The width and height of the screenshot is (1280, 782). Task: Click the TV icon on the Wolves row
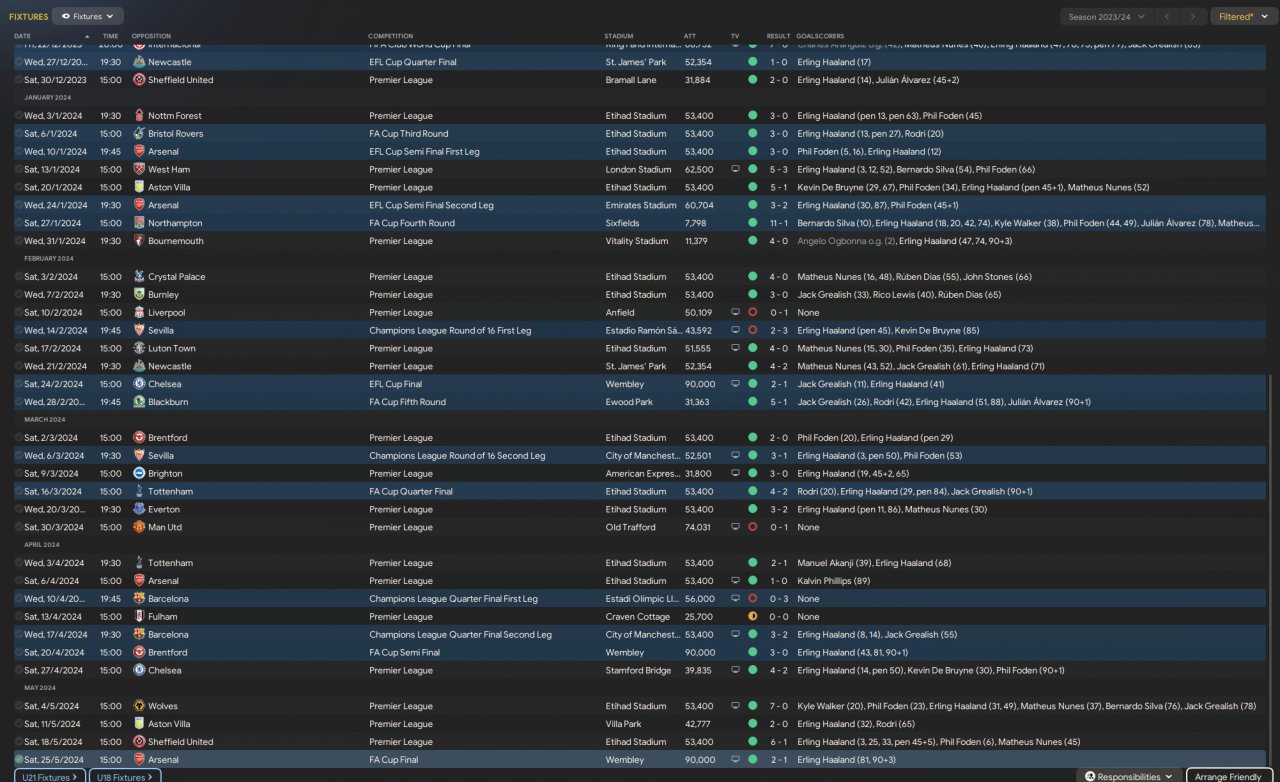(x=735, y=706)
